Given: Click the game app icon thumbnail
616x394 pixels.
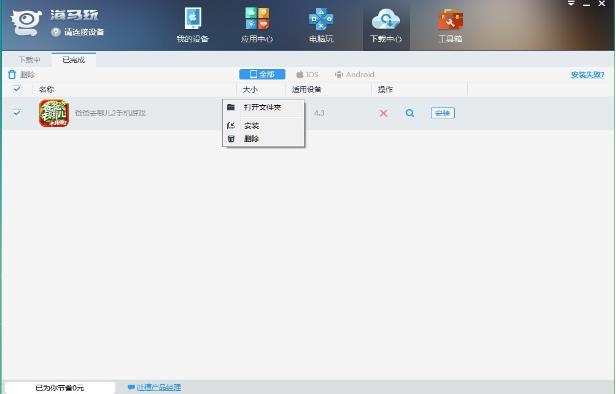Looking at the screenshot, I should [54, 113].
